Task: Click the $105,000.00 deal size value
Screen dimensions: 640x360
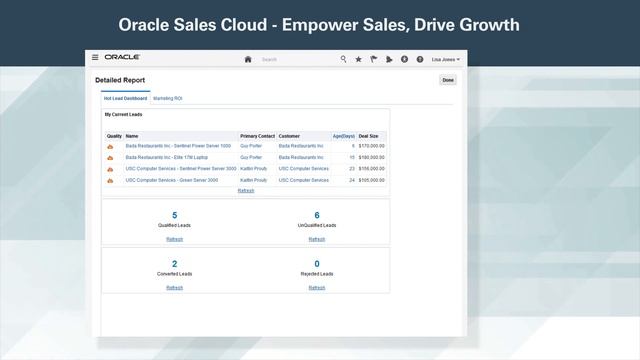Action: [371, 180]
